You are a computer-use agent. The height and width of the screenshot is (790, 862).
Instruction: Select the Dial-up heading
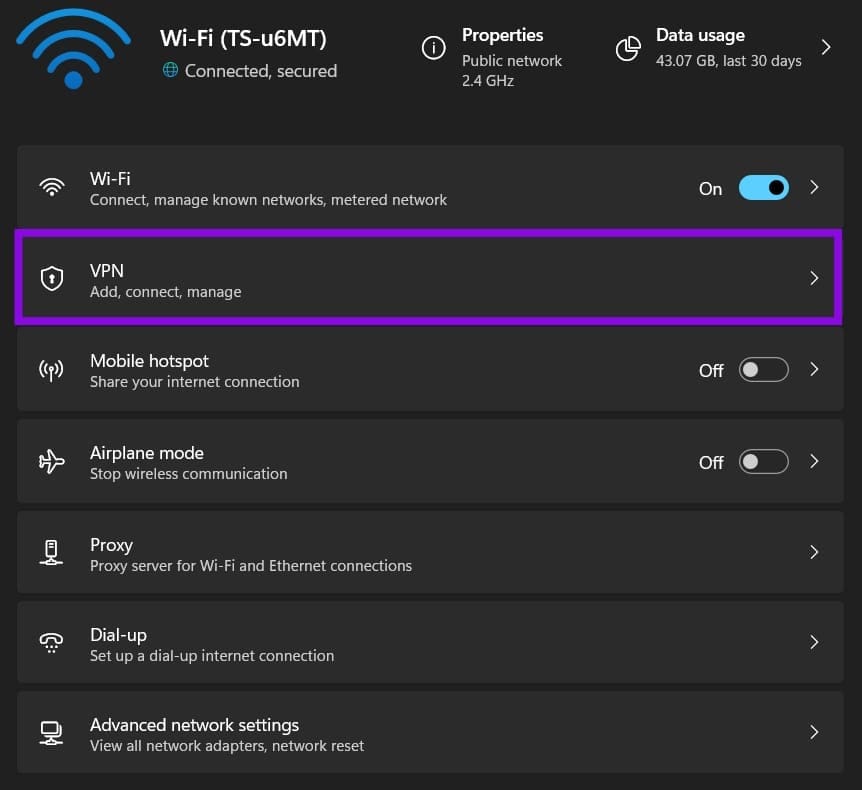click(x=118, y=635)
